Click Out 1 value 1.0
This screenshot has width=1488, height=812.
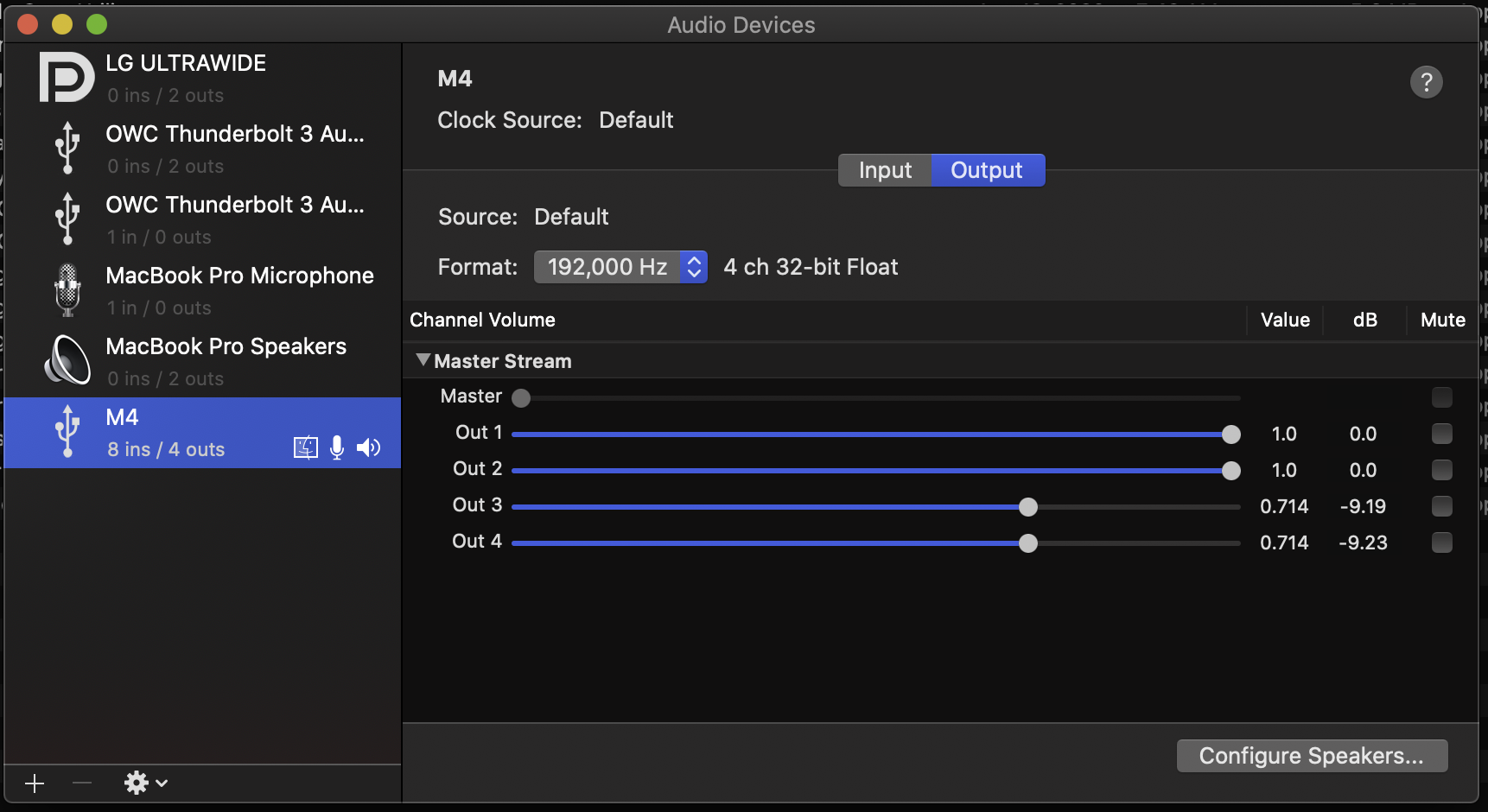pos(1284,434)
